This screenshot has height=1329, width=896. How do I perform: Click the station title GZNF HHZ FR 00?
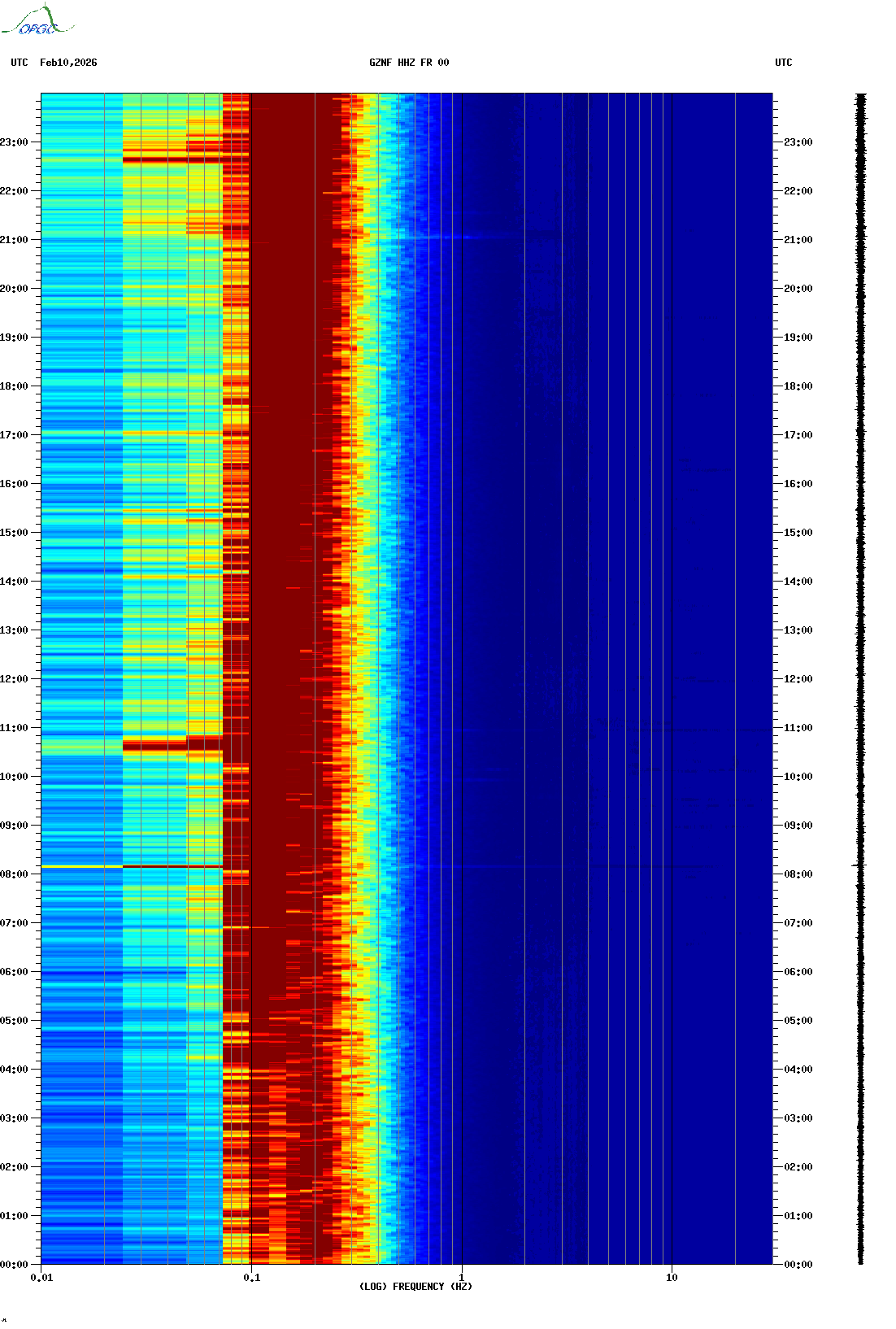pyautogui.click(x=408, y=63)
